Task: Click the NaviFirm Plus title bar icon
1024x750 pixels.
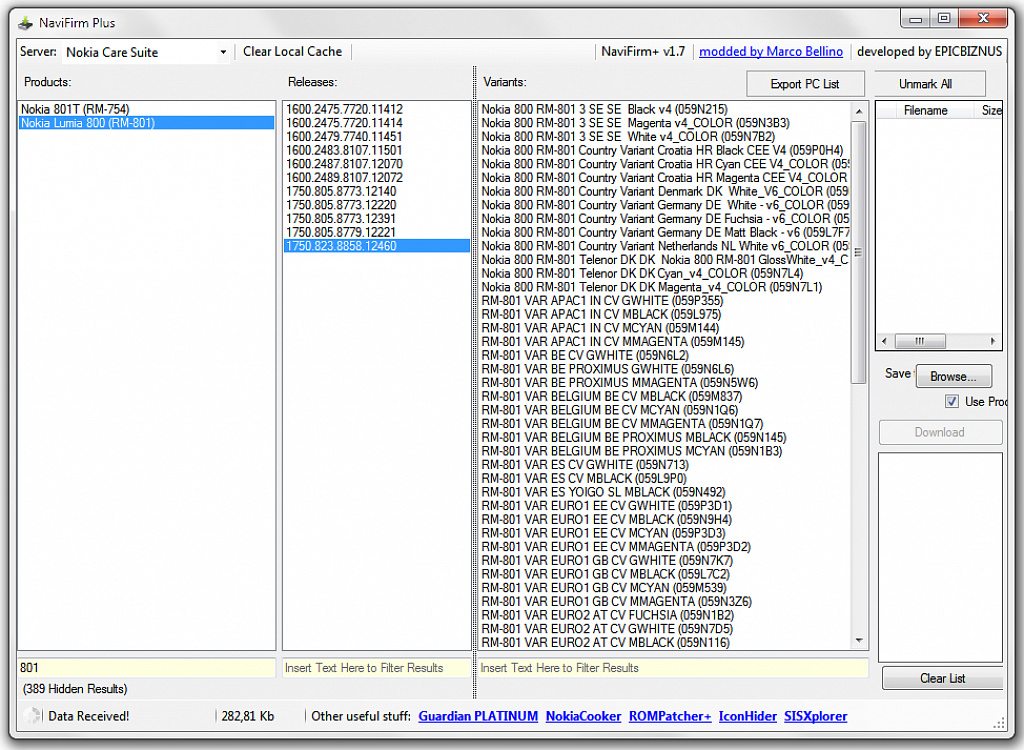Action: (x=25, y=24)
